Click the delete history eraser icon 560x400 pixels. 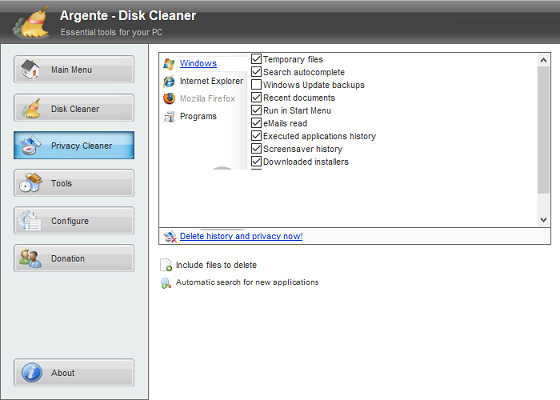point(170,236)
